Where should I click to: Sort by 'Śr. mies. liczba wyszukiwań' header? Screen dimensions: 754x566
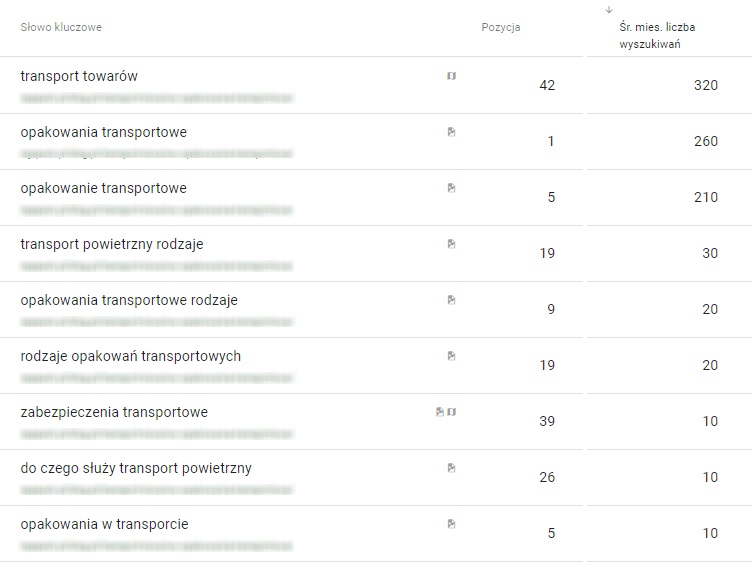656,36
